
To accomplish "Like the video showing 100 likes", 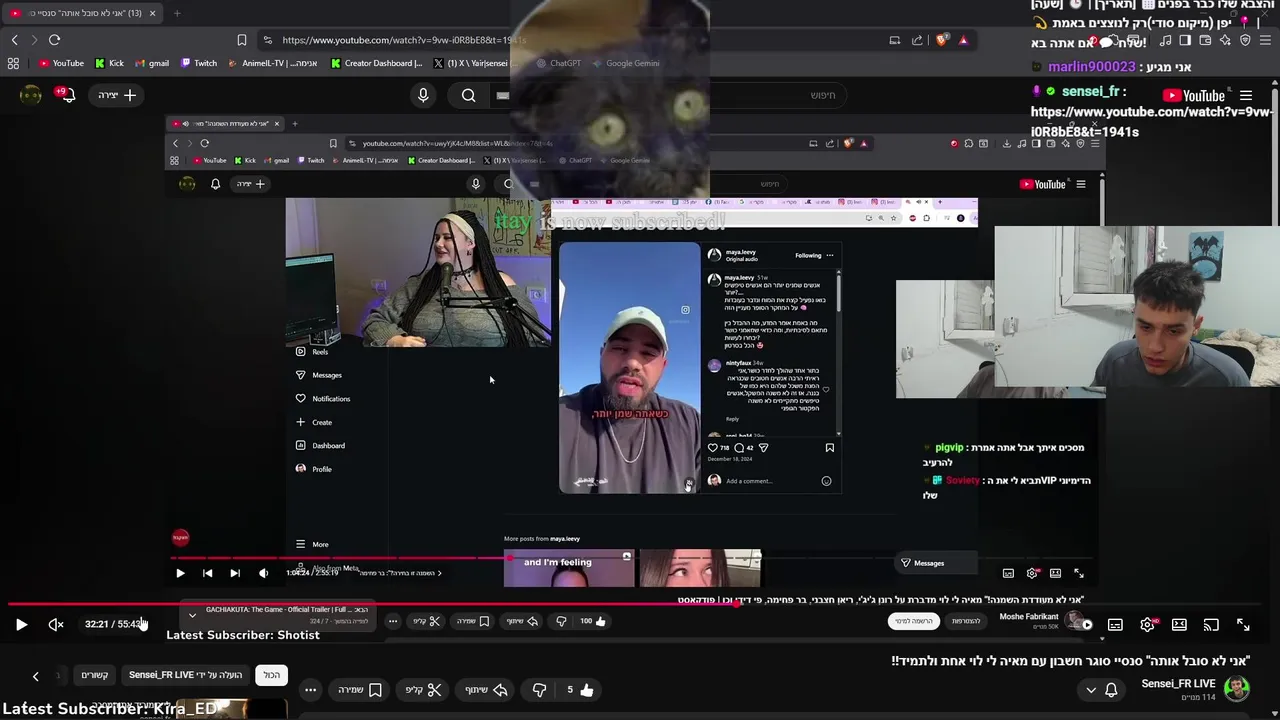I will (593, 621).
